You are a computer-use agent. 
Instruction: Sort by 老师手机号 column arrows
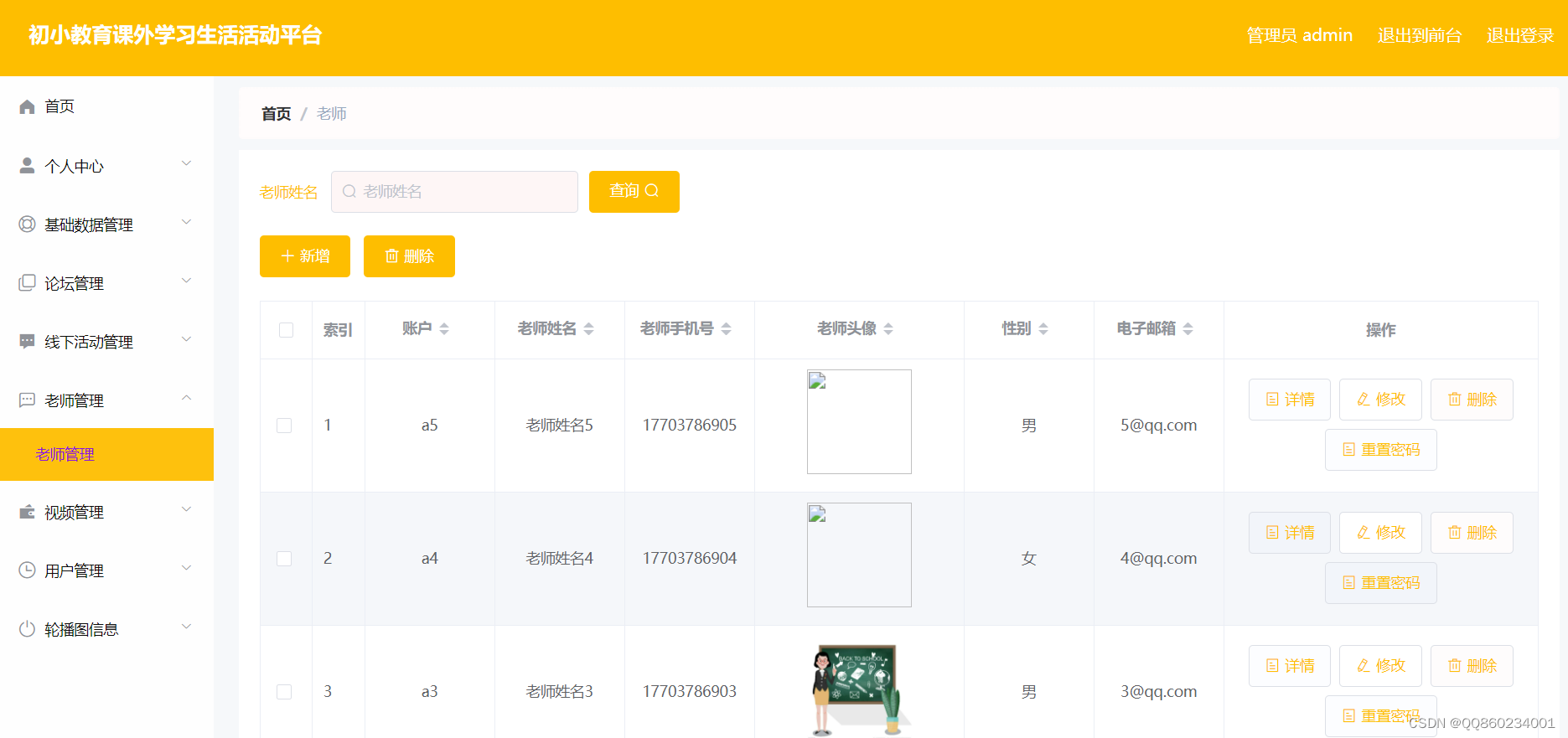coord(727,329)
